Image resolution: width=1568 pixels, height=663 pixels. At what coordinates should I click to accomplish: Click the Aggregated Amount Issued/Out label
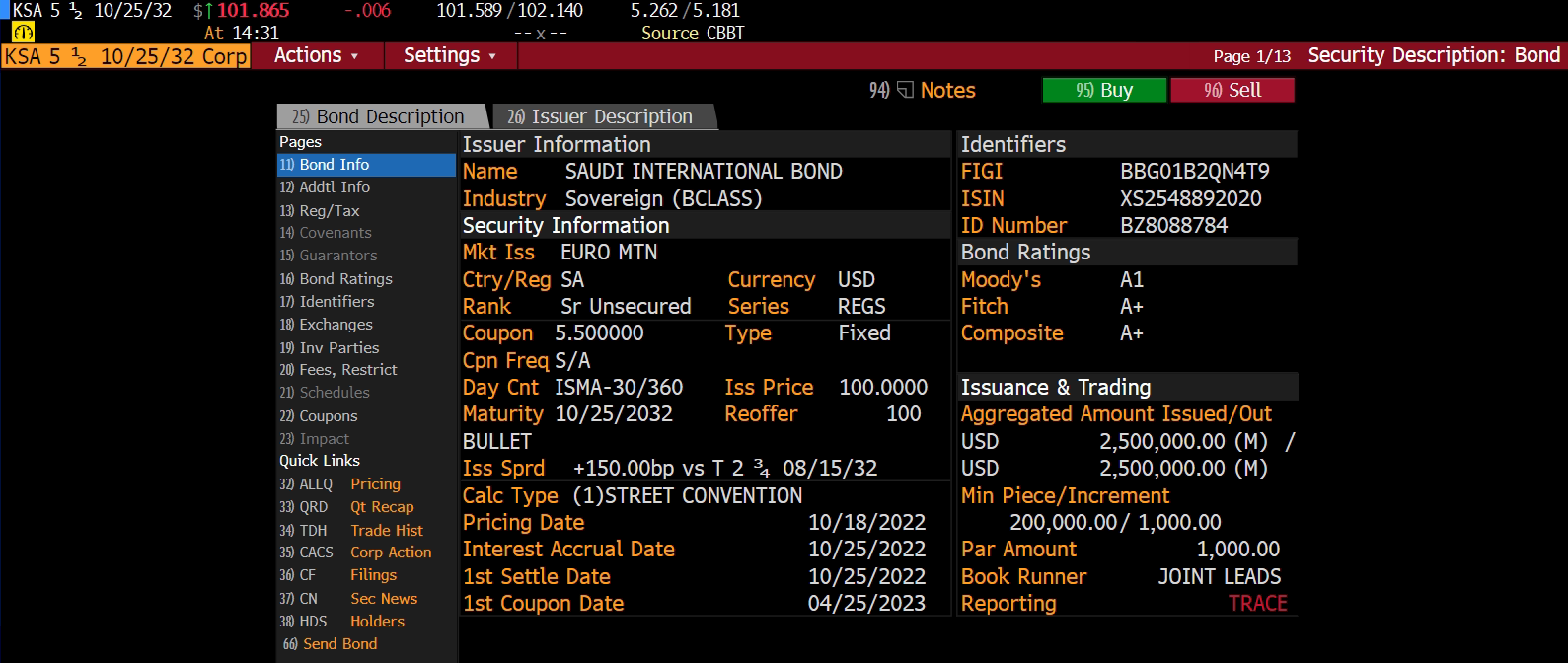[x=1116, y=414]
